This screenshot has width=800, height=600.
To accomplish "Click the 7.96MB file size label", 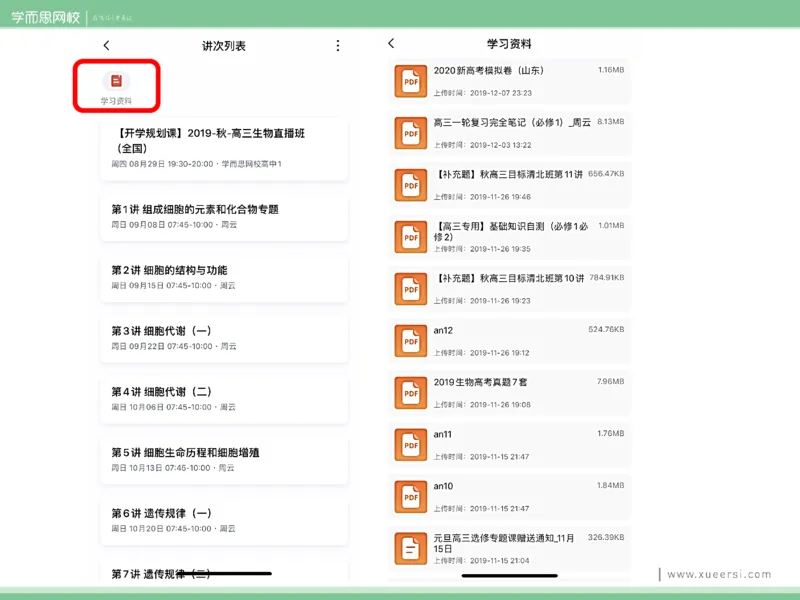I will (x=611, y=381).
